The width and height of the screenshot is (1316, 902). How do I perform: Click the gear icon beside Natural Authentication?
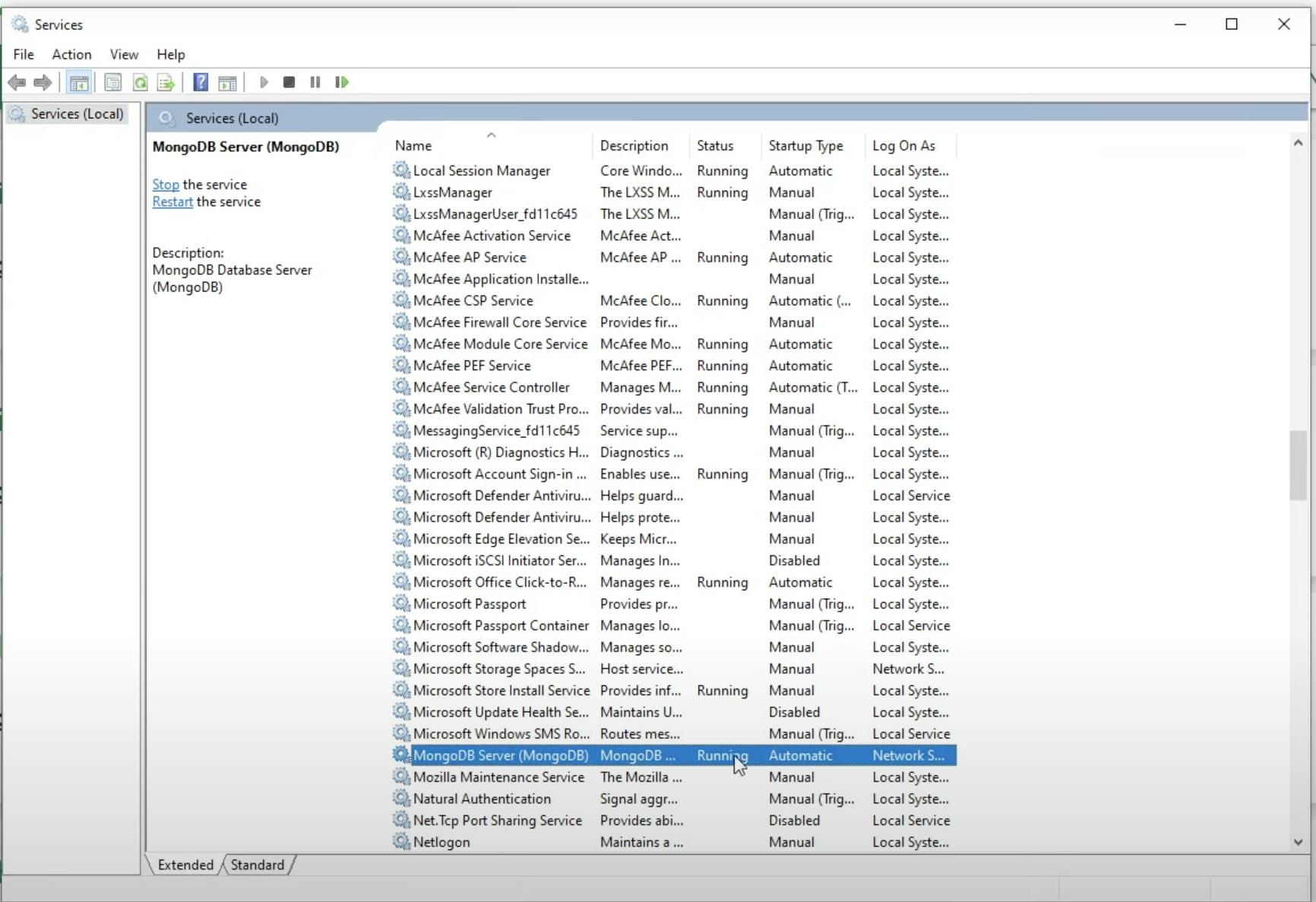(401, 799)
